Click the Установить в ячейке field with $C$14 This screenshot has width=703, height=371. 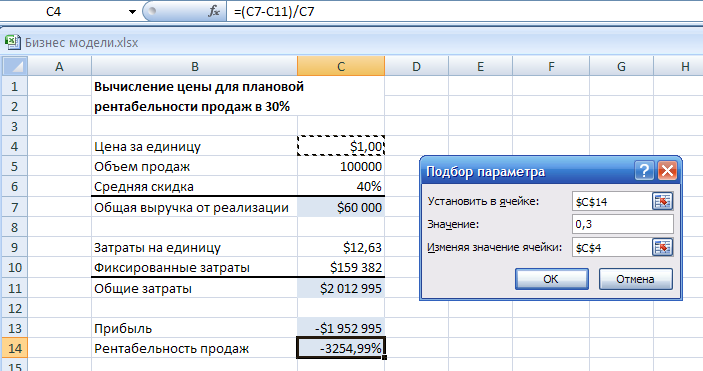coord(612,201)
